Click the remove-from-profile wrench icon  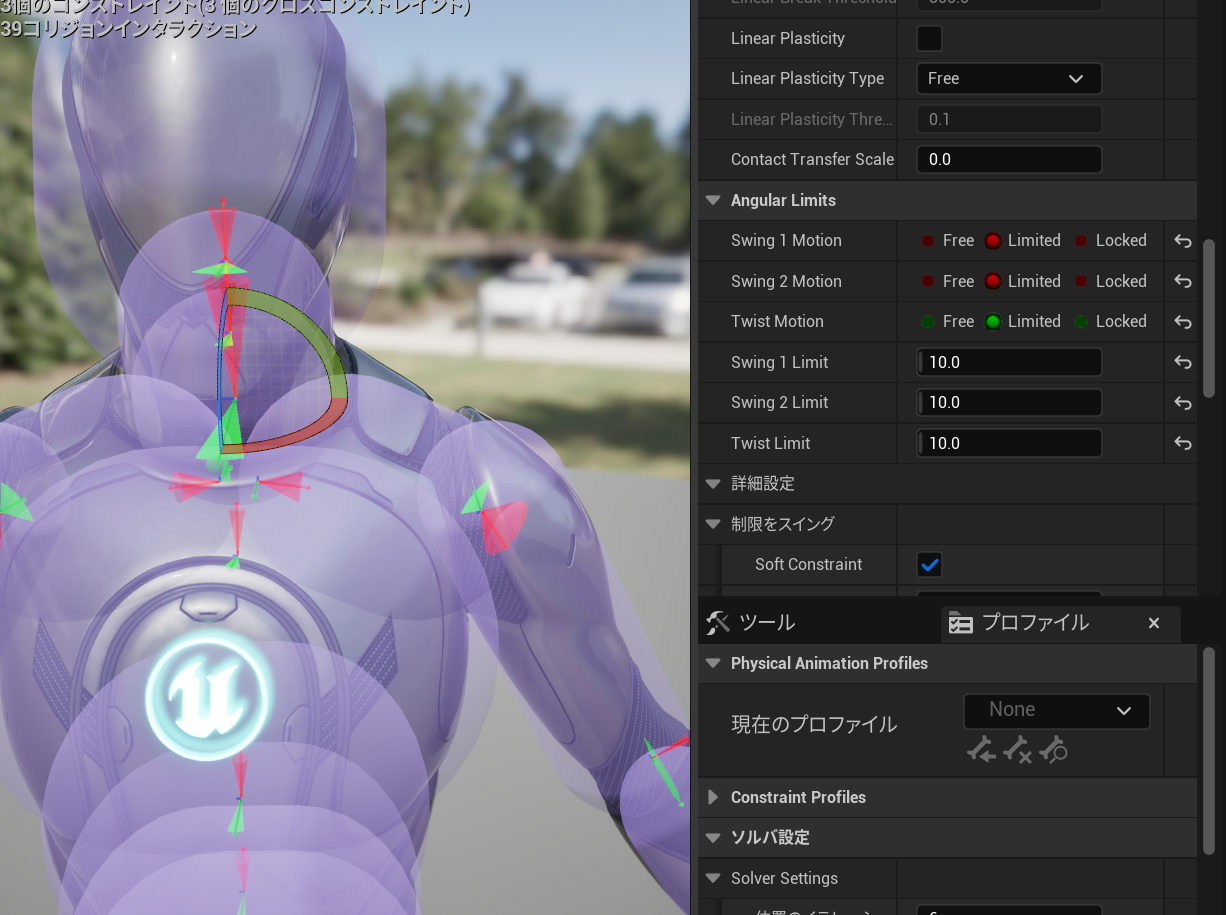(x=1017, y=750)
